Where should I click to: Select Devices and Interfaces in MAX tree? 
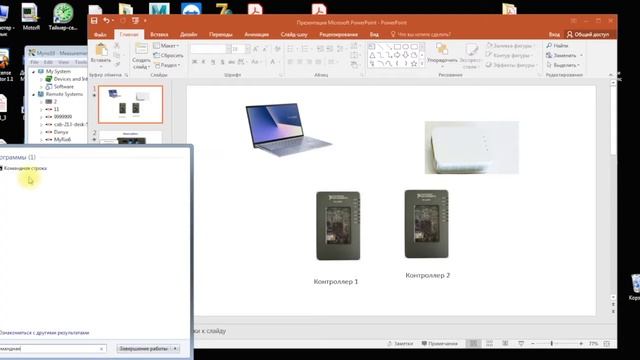pyautogui.click(x=70, y=79)
